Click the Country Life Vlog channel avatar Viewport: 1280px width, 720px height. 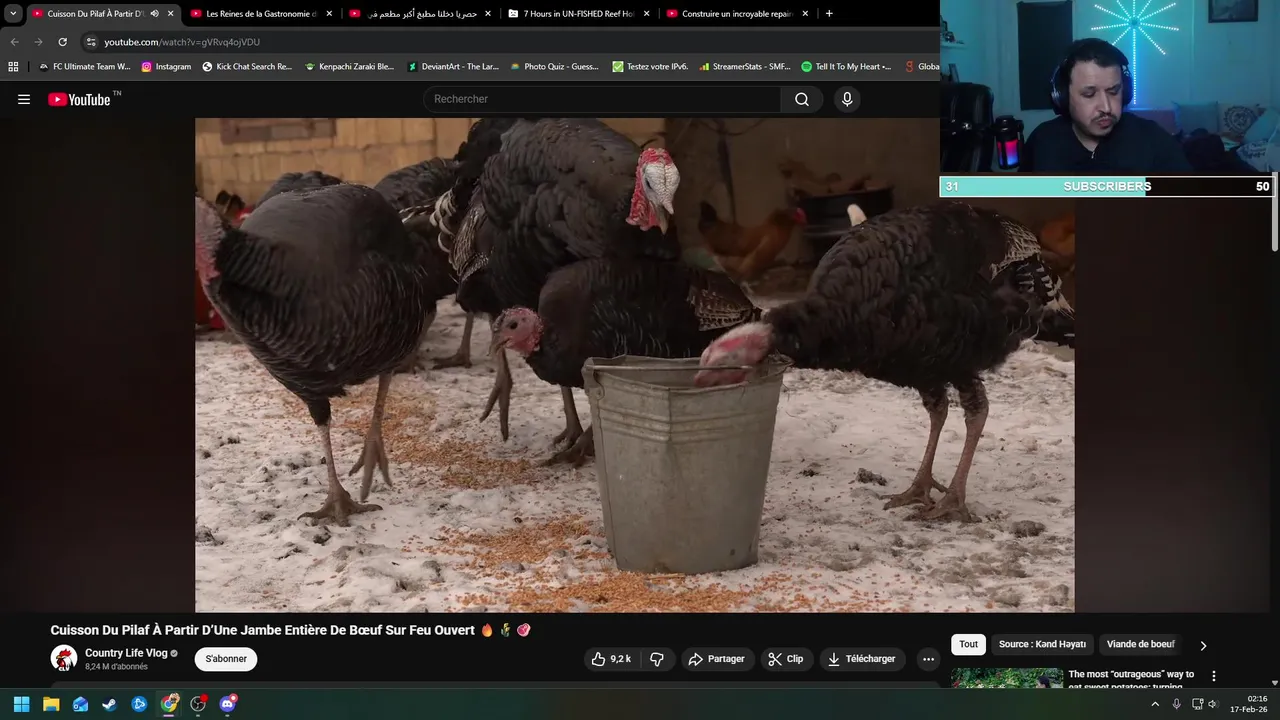pos(64,658)
